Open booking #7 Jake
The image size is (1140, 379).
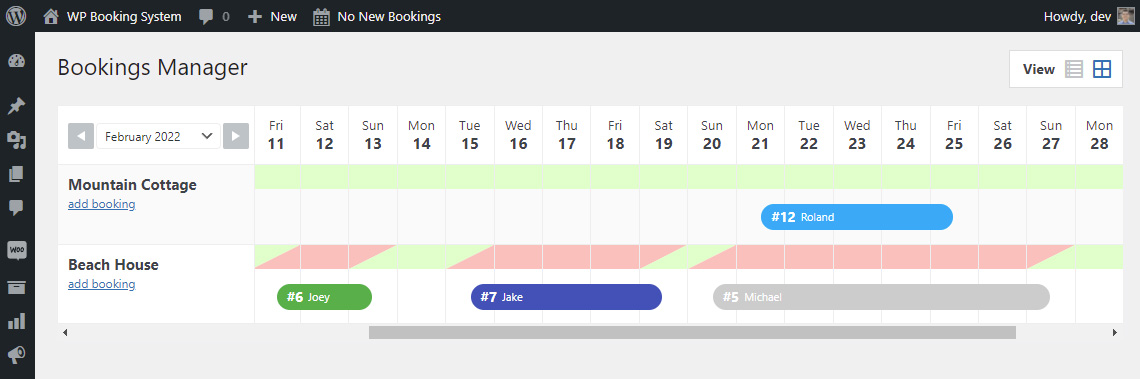coord(566,297)
